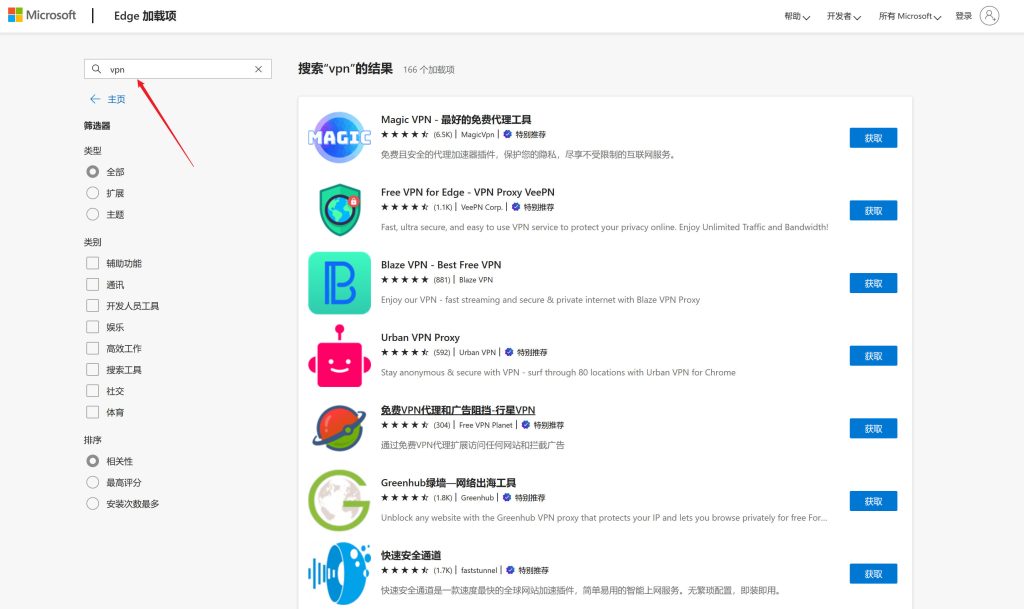The width and height of the screenshot is (1024, 609).
Task: Click VeePN Corp.'s featured badge icon
Action: coord(516,207)
